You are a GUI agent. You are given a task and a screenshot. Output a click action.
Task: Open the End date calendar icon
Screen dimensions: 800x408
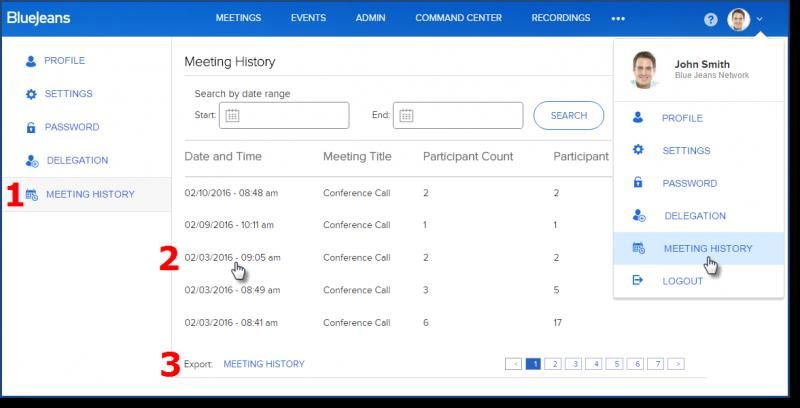406,115
